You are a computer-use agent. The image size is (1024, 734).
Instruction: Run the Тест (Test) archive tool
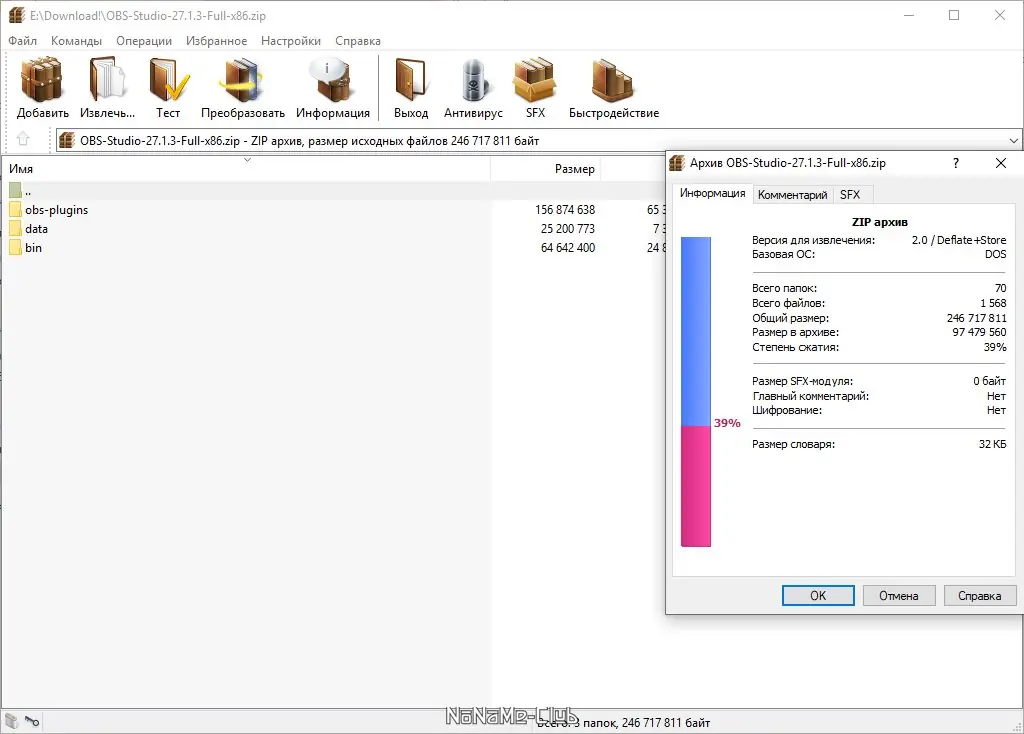[x=168, y=88]
